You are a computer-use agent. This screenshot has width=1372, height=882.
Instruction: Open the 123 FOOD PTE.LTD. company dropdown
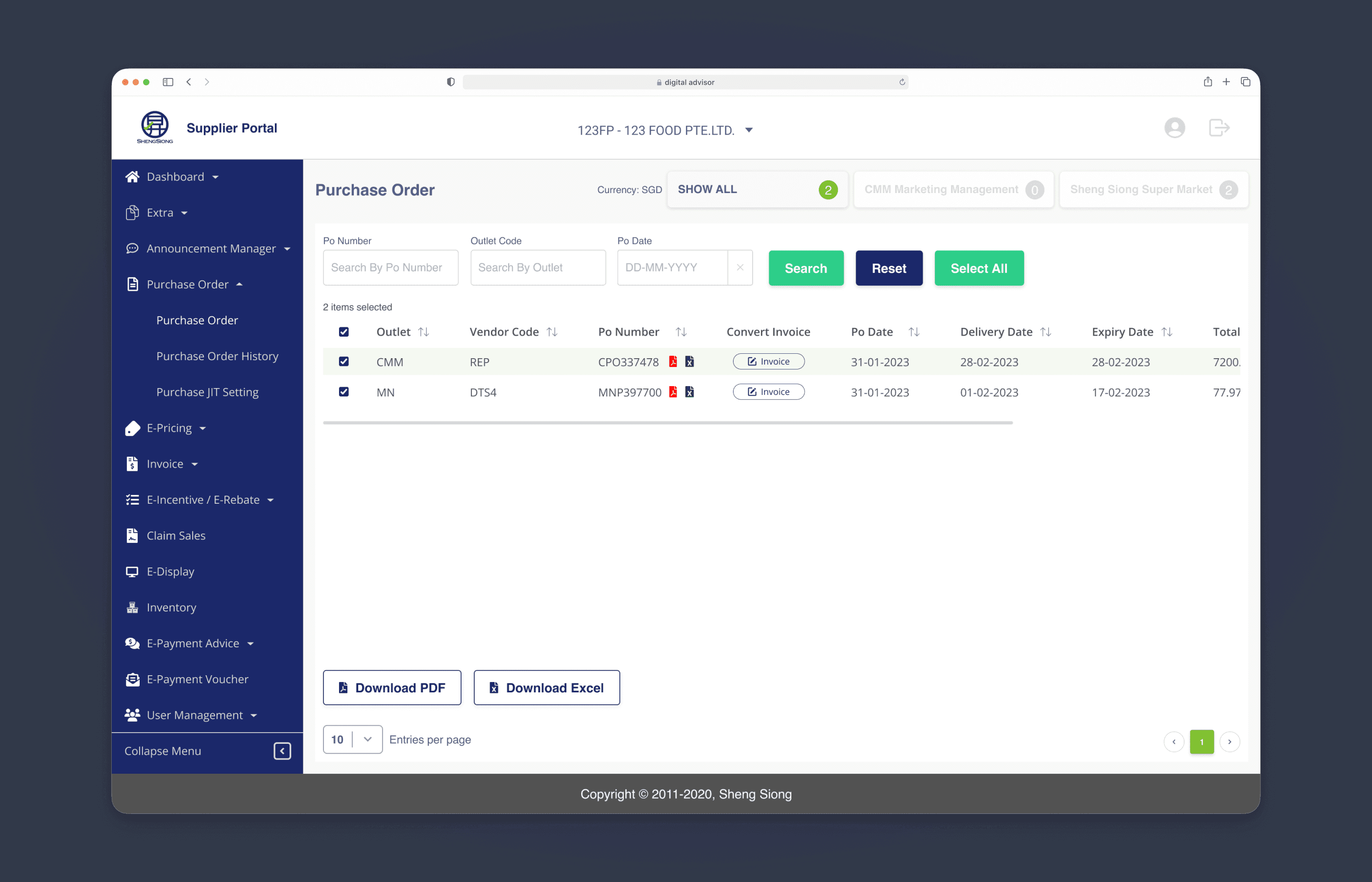point(665,130)
